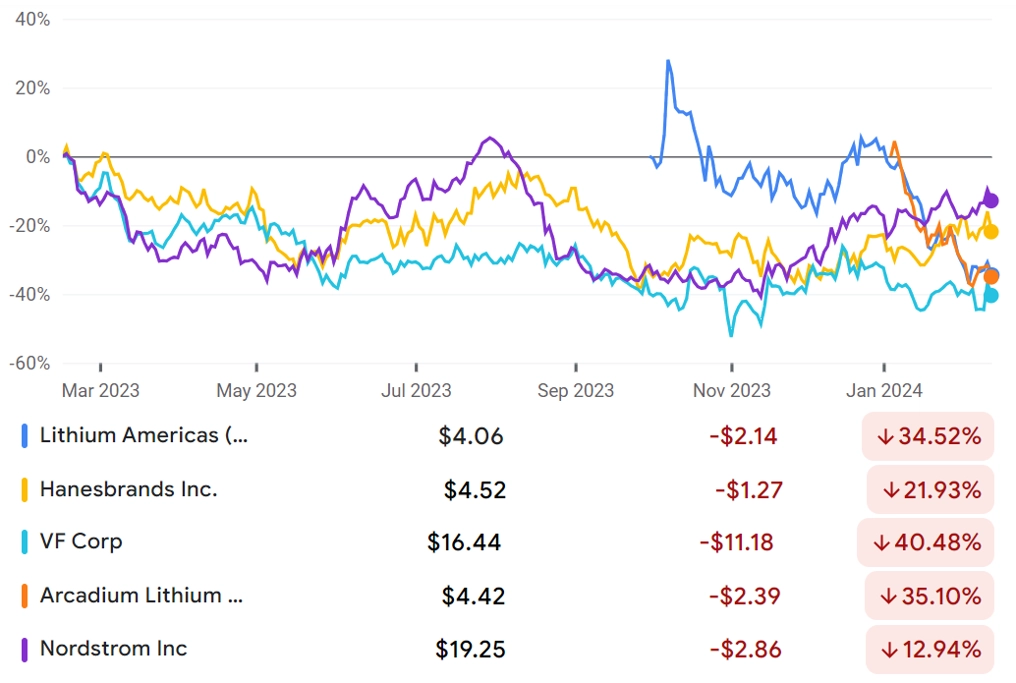Click the 35.10% decline badge
This screenshot has height=683, width=1016.
click(929, 596)
